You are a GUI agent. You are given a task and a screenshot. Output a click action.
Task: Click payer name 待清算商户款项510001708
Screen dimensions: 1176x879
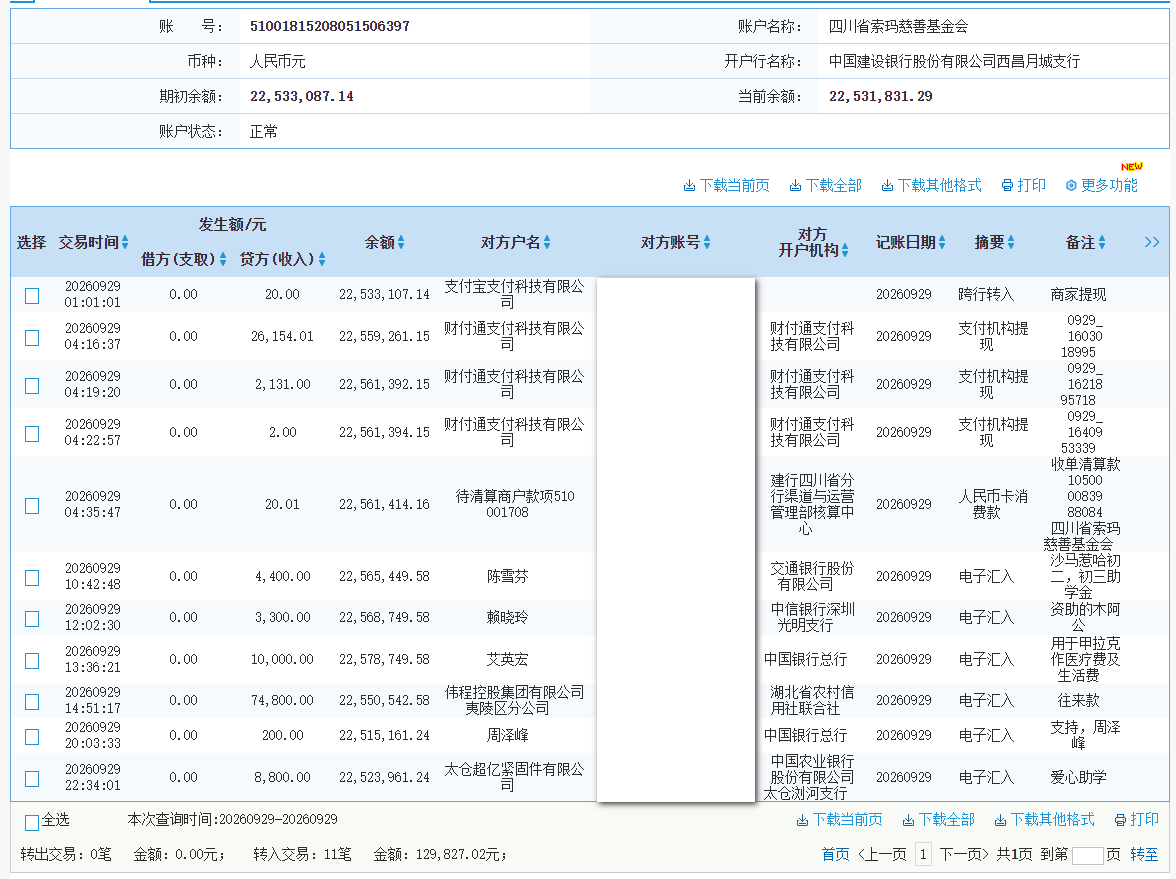514,504
